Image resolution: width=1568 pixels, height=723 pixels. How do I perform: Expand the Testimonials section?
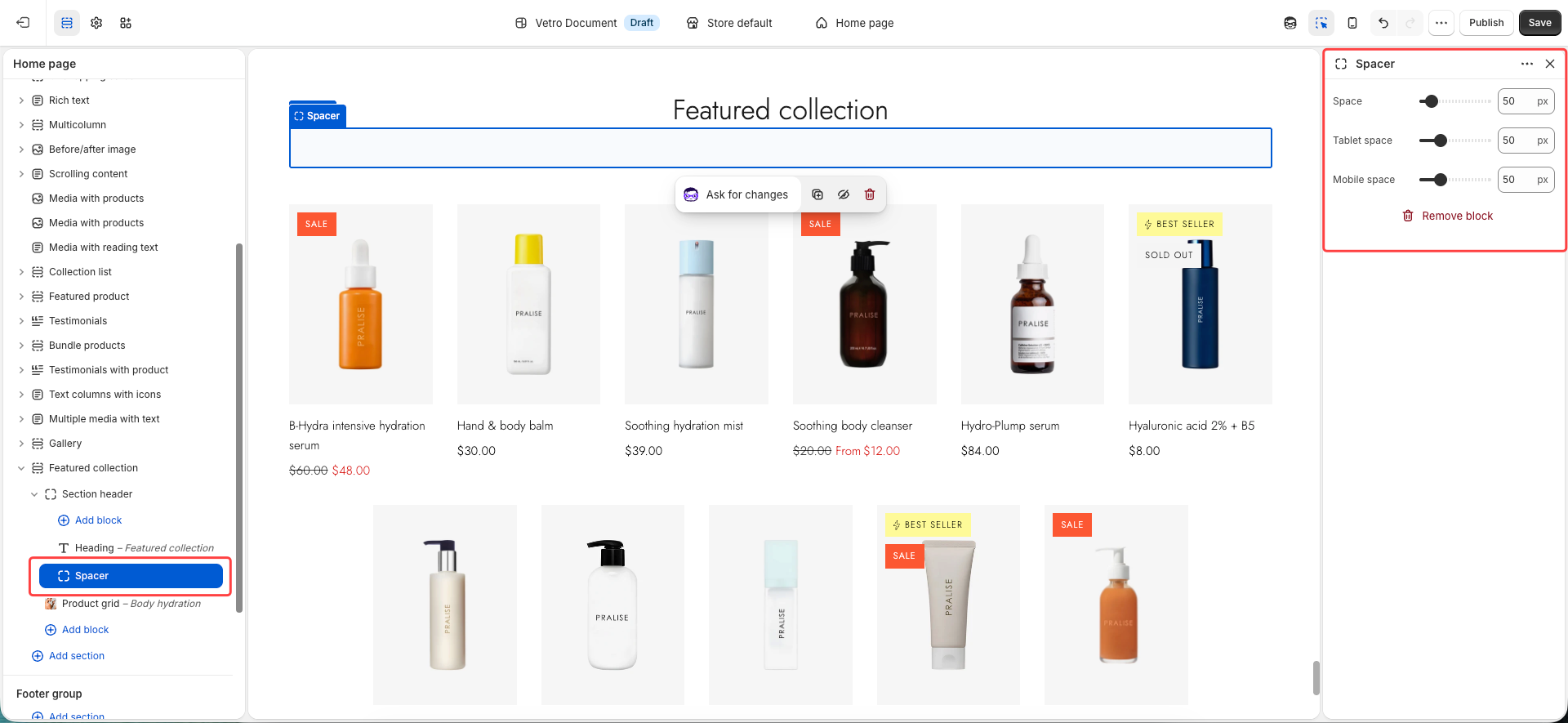click(21, 321)
